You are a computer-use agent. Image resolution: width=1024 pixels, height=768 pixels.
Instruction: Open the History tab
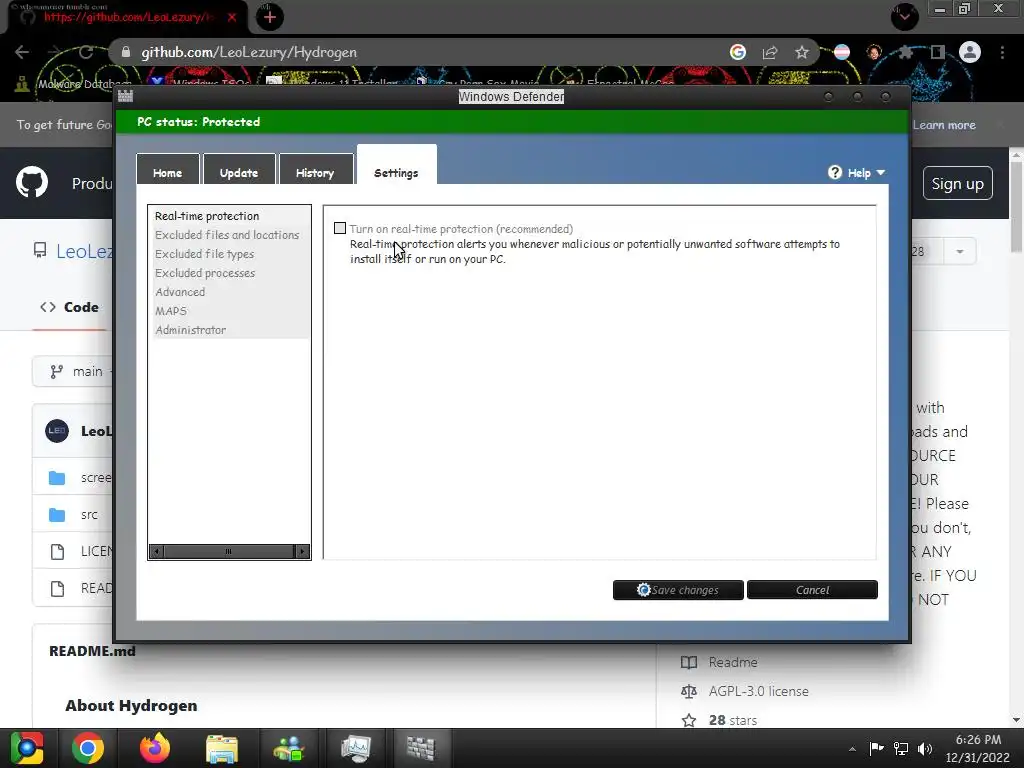point(315,169)
